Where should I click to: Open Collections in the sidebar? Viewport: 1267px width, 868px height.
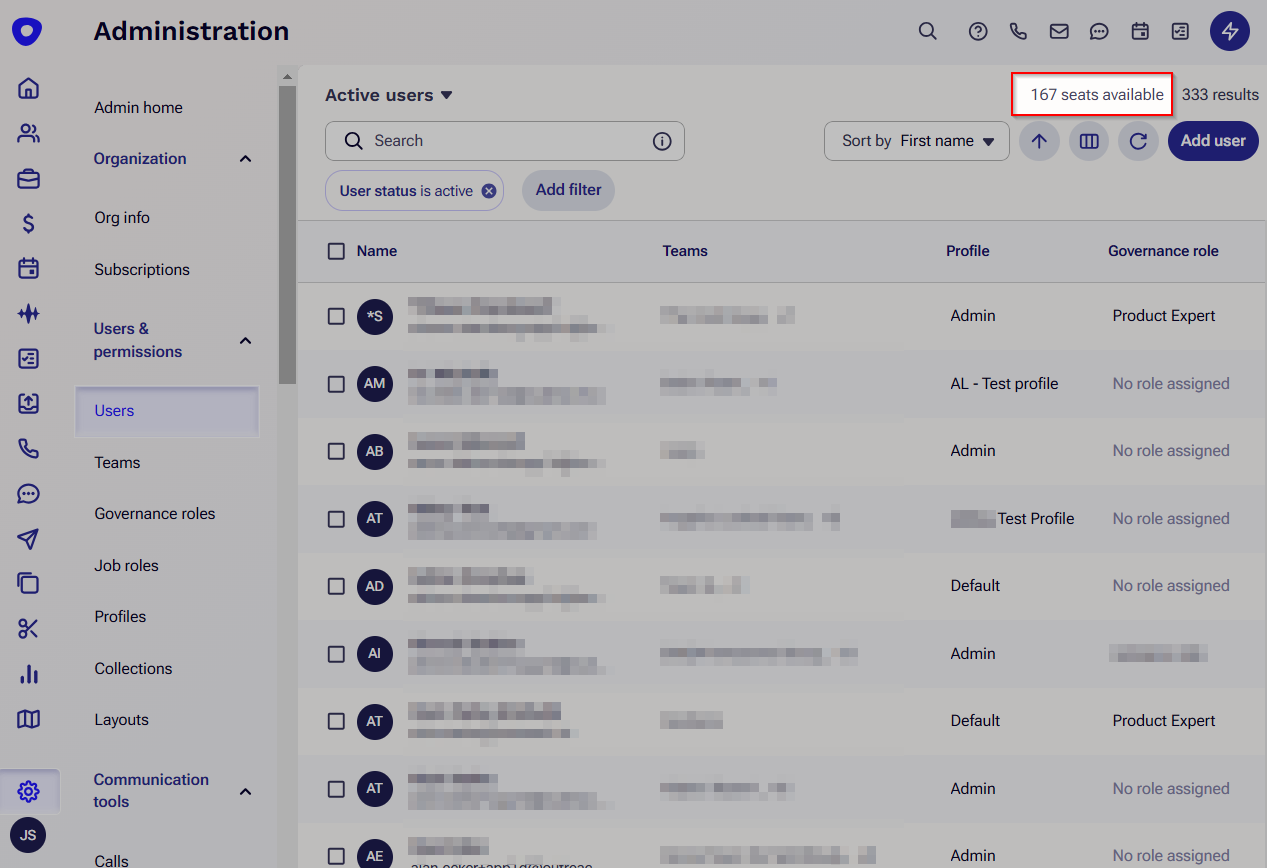[x=133, y=669]
